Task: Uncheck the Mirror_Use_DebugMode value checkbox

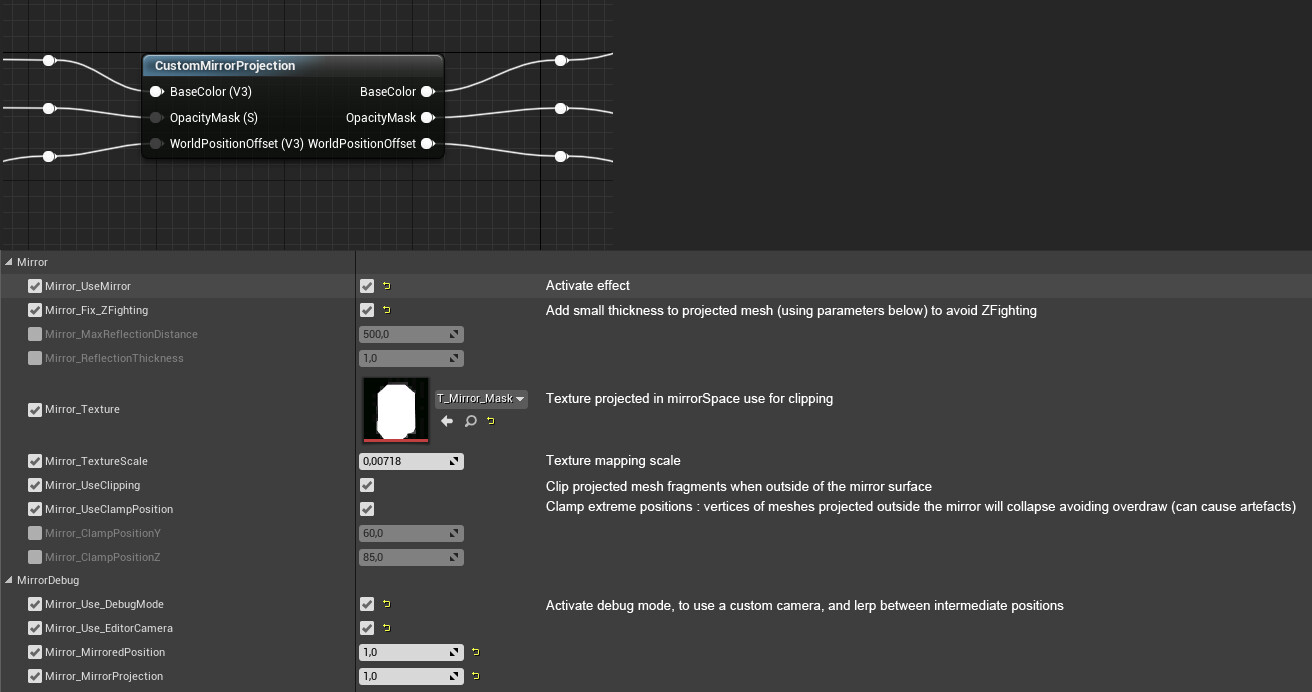Action: [367, 604]
